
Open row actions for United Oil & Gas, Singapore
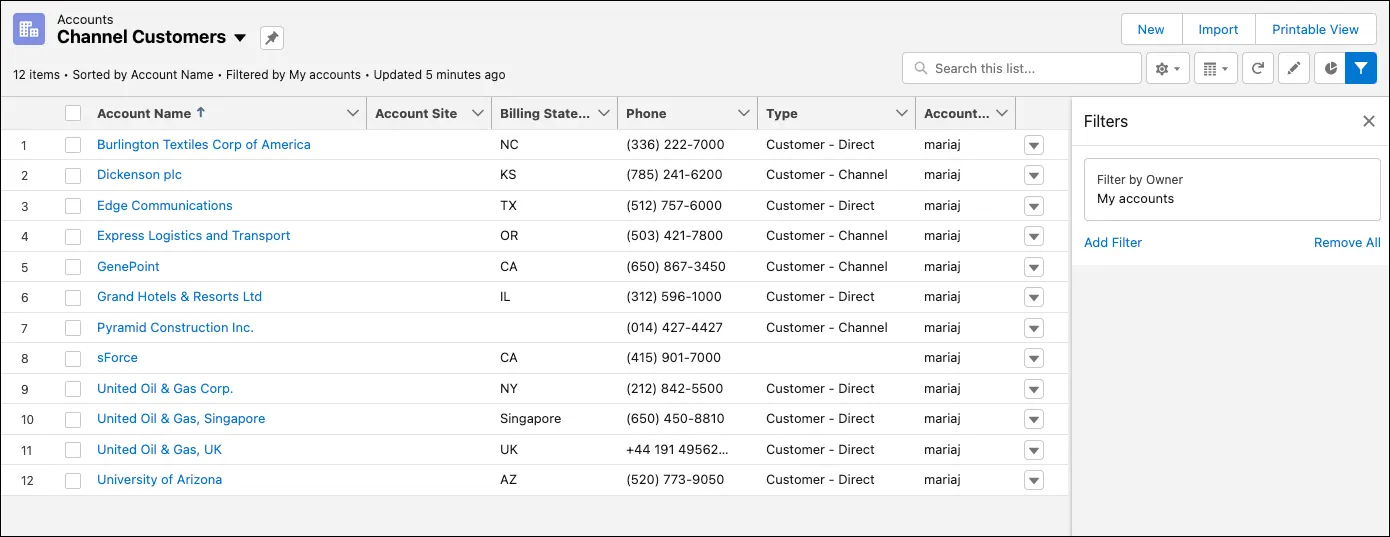[x=1034, y=419]
